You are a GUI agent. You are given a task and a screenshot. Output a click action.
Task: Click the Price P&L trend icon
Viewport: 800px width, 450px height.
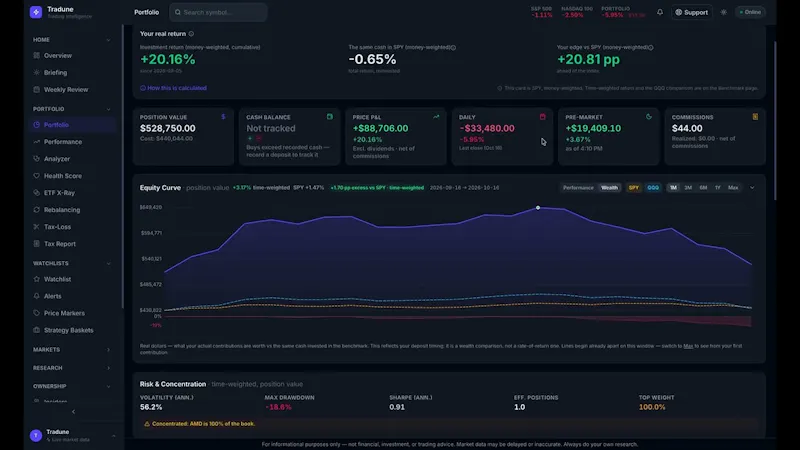pos(436,117)
